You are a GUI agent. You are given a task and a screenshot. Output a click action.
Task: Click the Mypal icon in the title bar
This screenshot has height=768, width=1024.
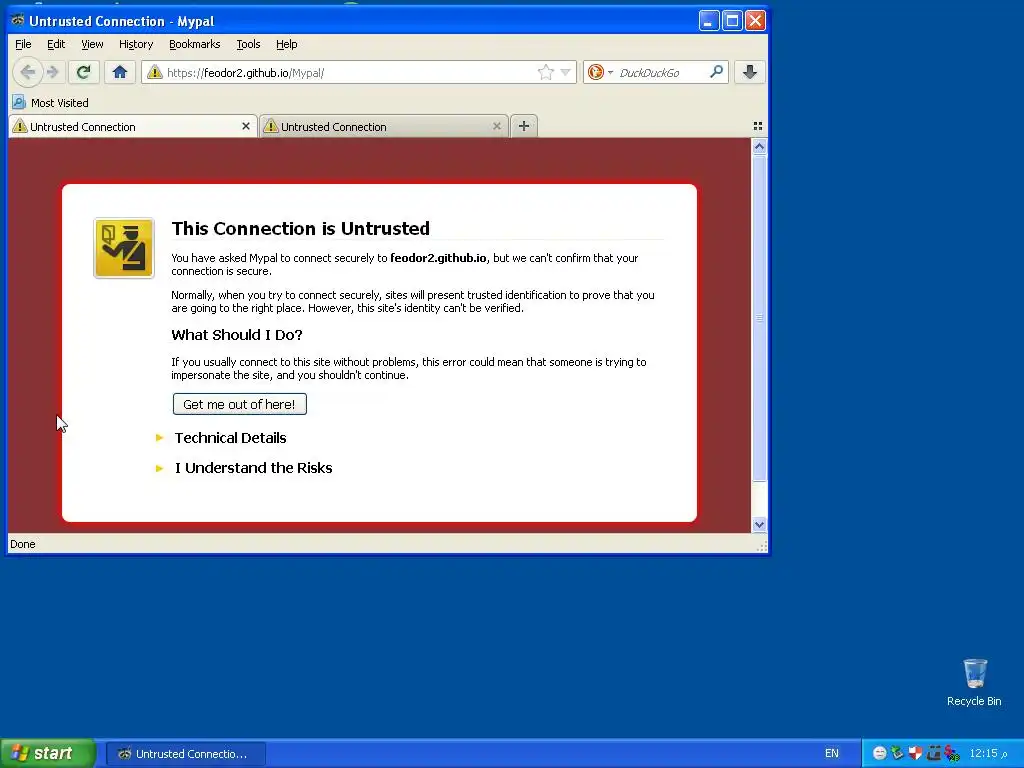coord(18,20)
